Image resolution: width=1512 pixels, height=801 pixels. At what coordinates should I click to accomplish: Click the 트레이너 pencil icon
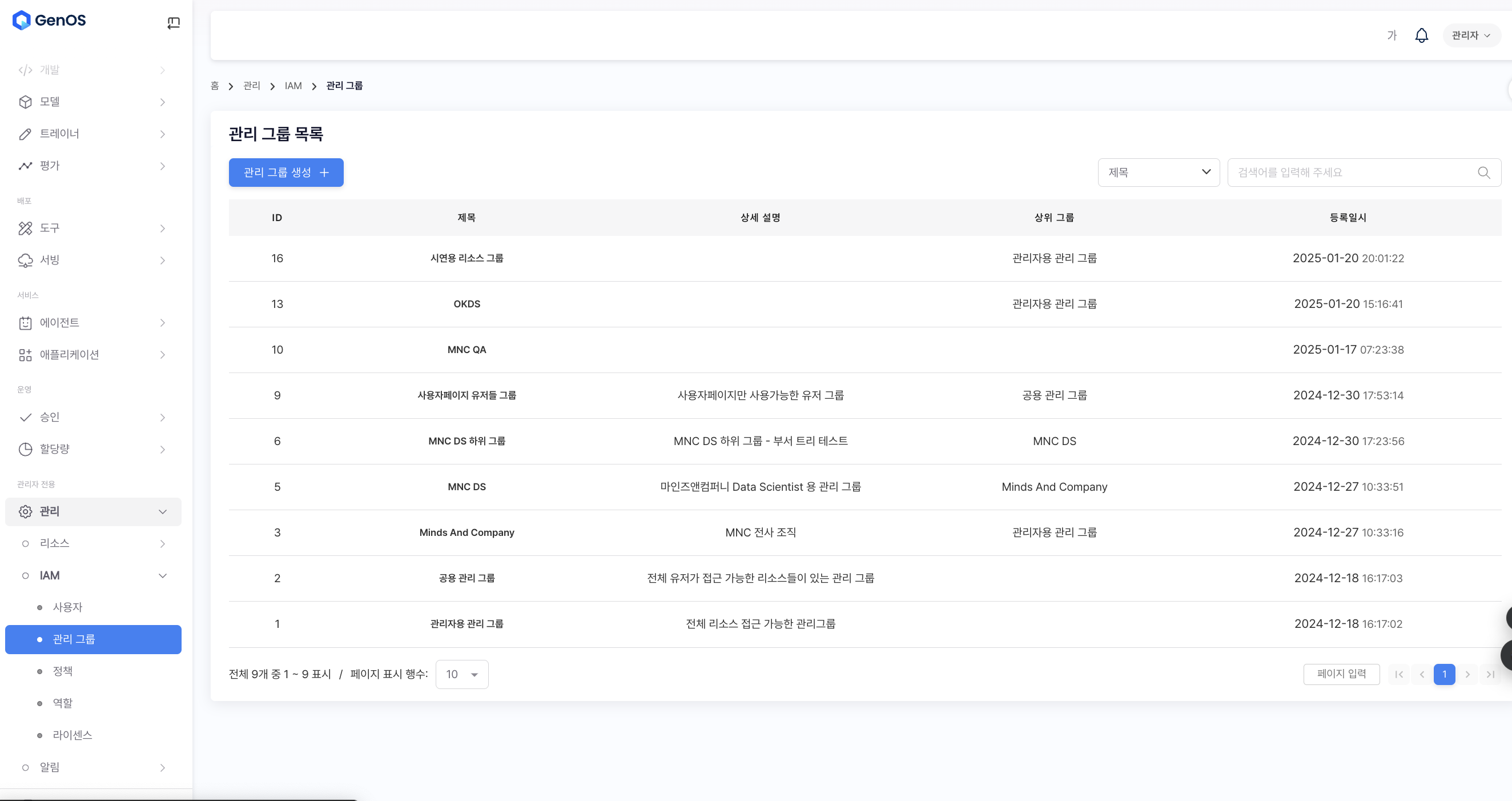pyautogui.click(x=25, y=134)
